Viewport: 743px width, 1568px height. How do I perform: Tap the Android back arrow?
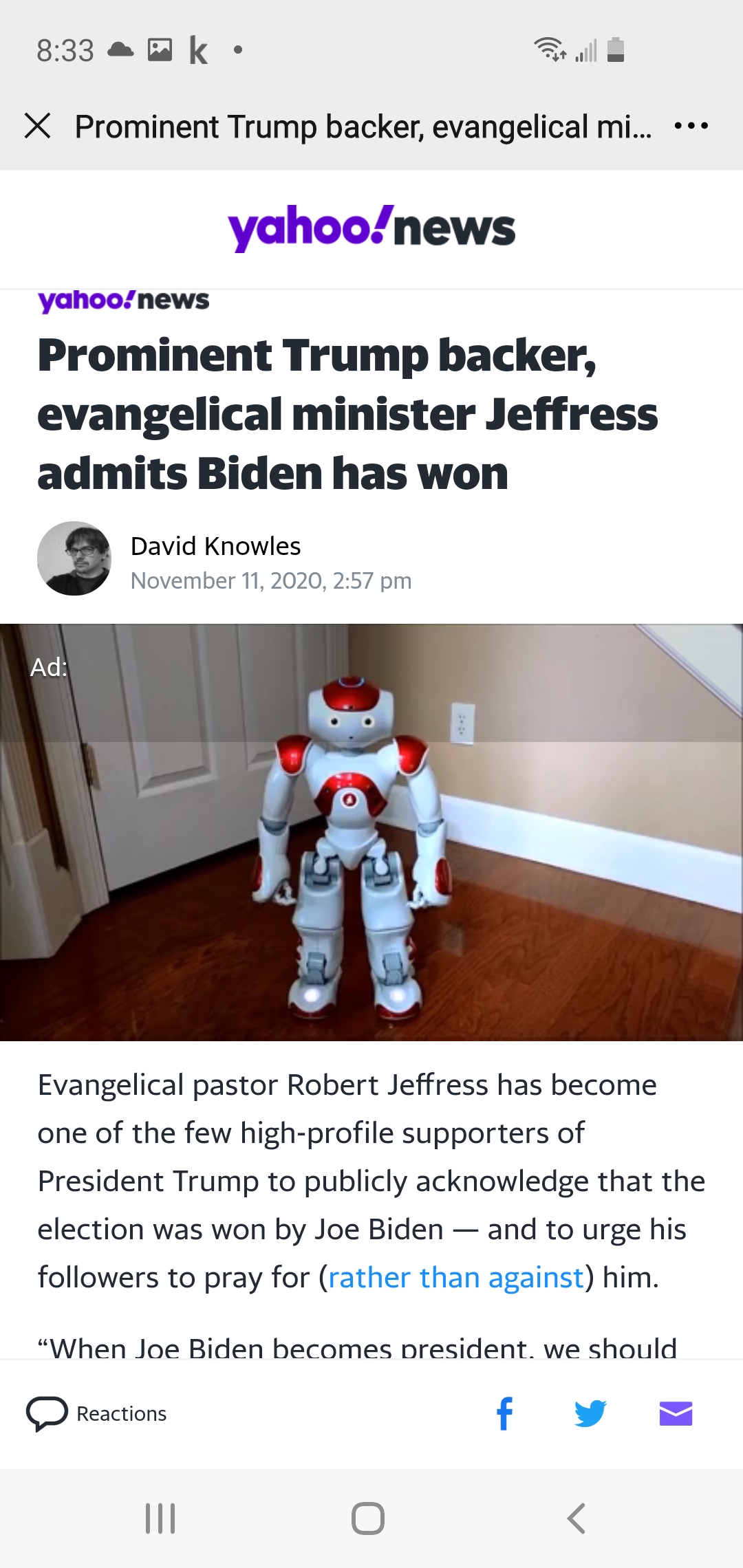click(x=577, y=1518)
